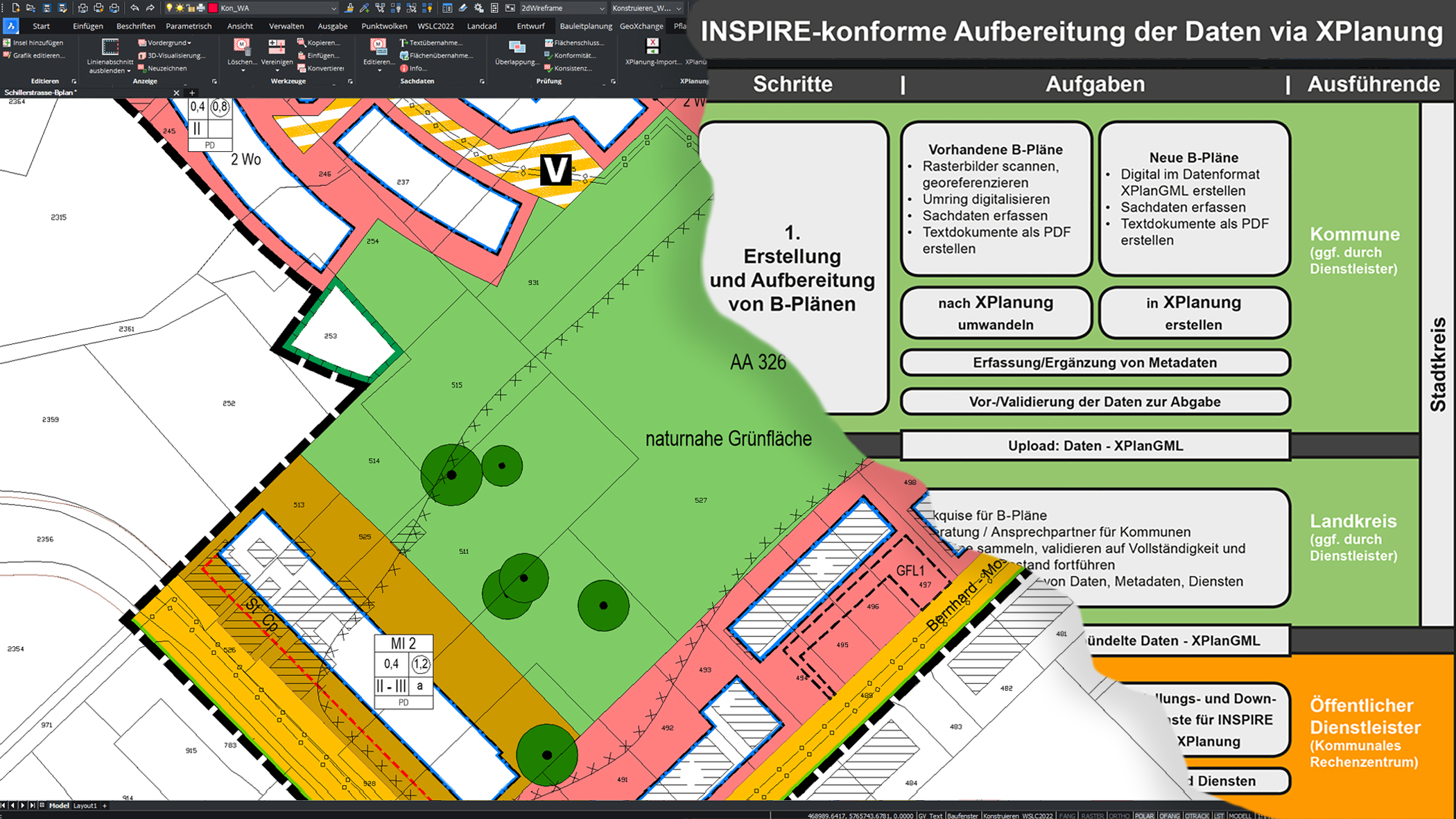Switch to Layout1 tab at bottom

(85, 806)
